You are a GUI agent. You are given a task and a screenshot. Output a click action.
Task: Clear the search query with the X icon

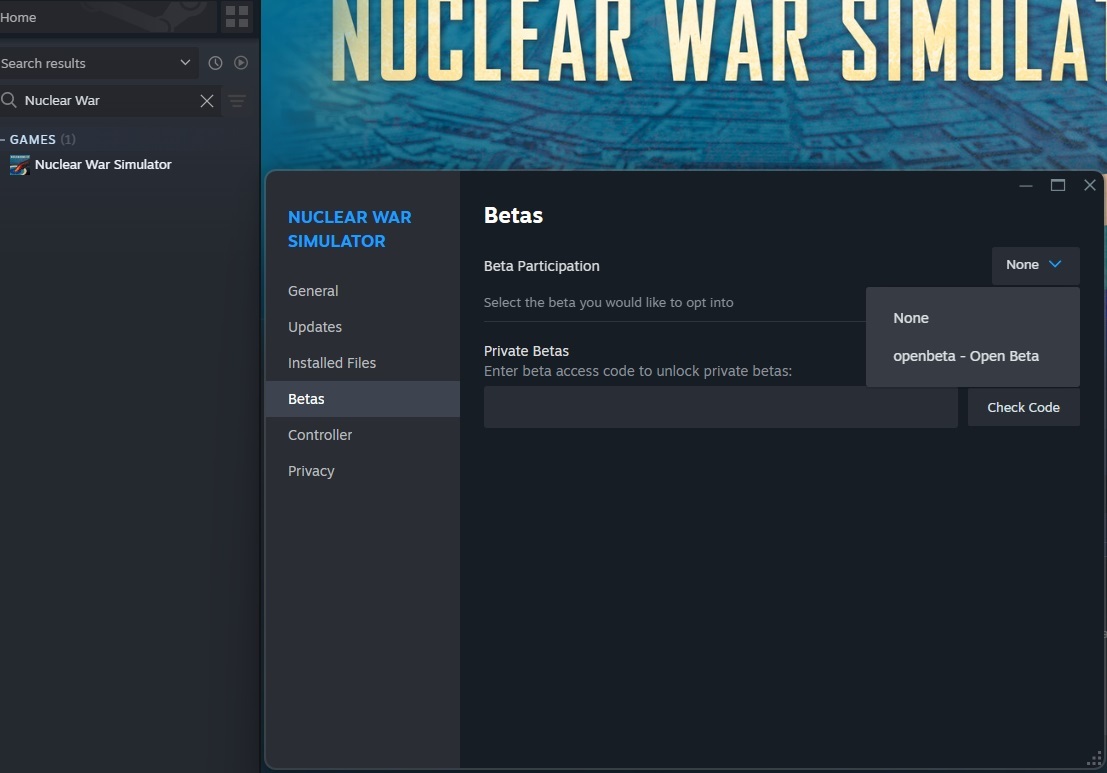pos(207,101)
